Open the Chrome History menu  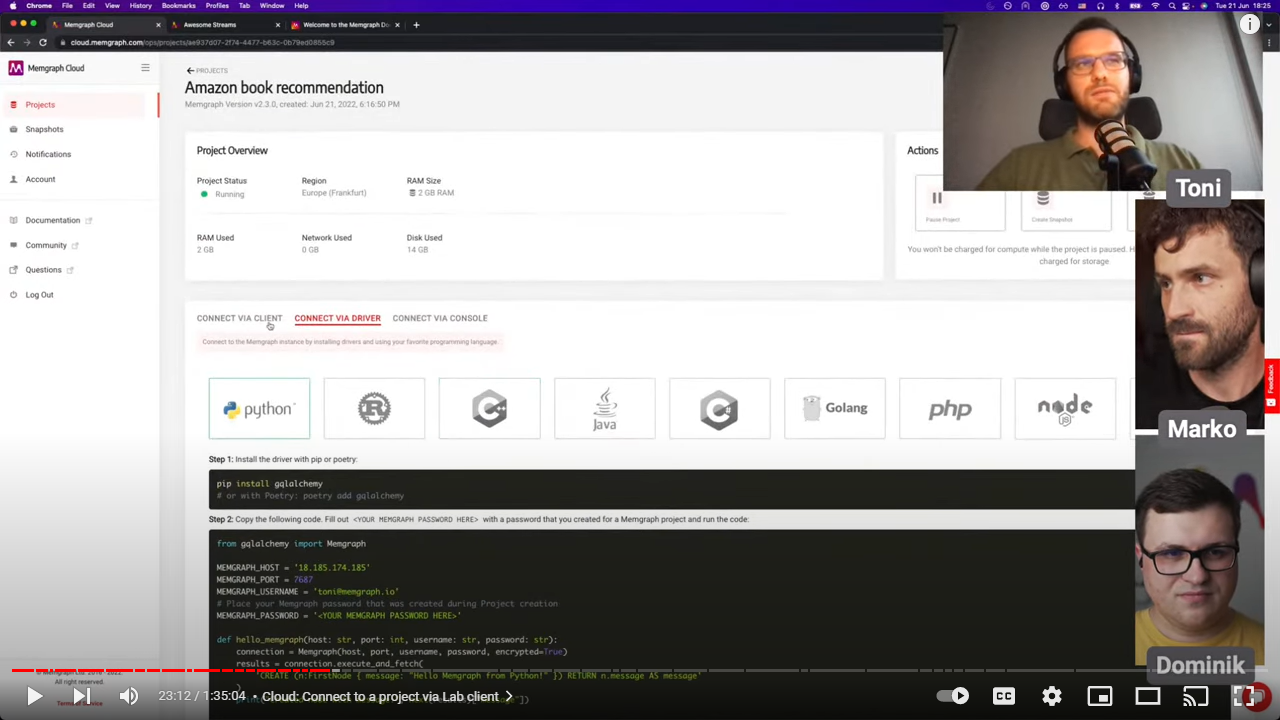tap(141, 5)
